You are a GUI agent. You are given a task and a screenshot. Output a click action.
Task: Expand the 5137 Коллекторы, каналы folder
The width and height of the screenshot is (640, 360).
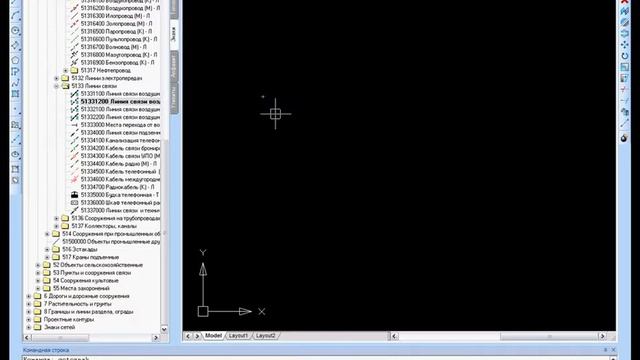56,226
